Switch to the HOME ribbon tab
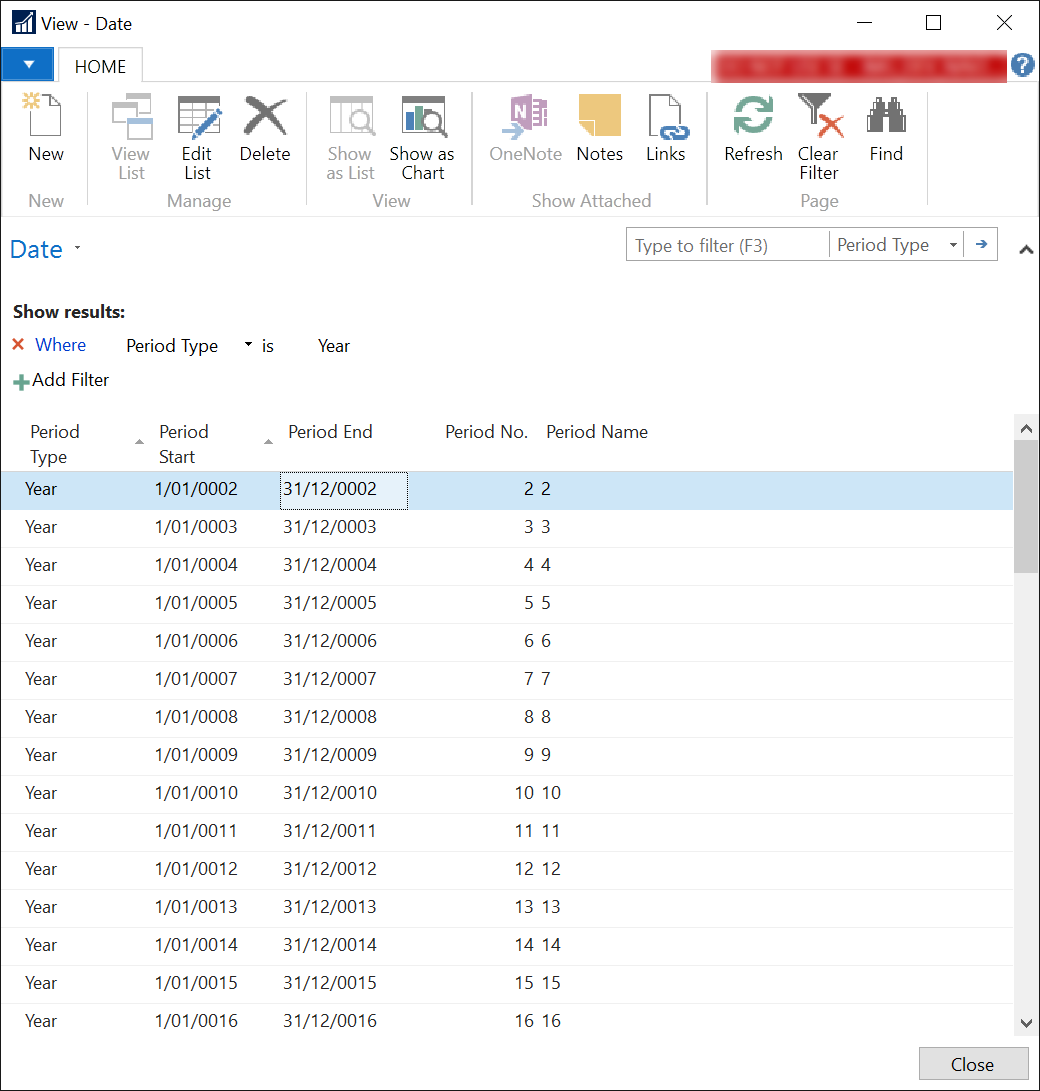The image size is (1040, 1091). click(x=99, y=66)
